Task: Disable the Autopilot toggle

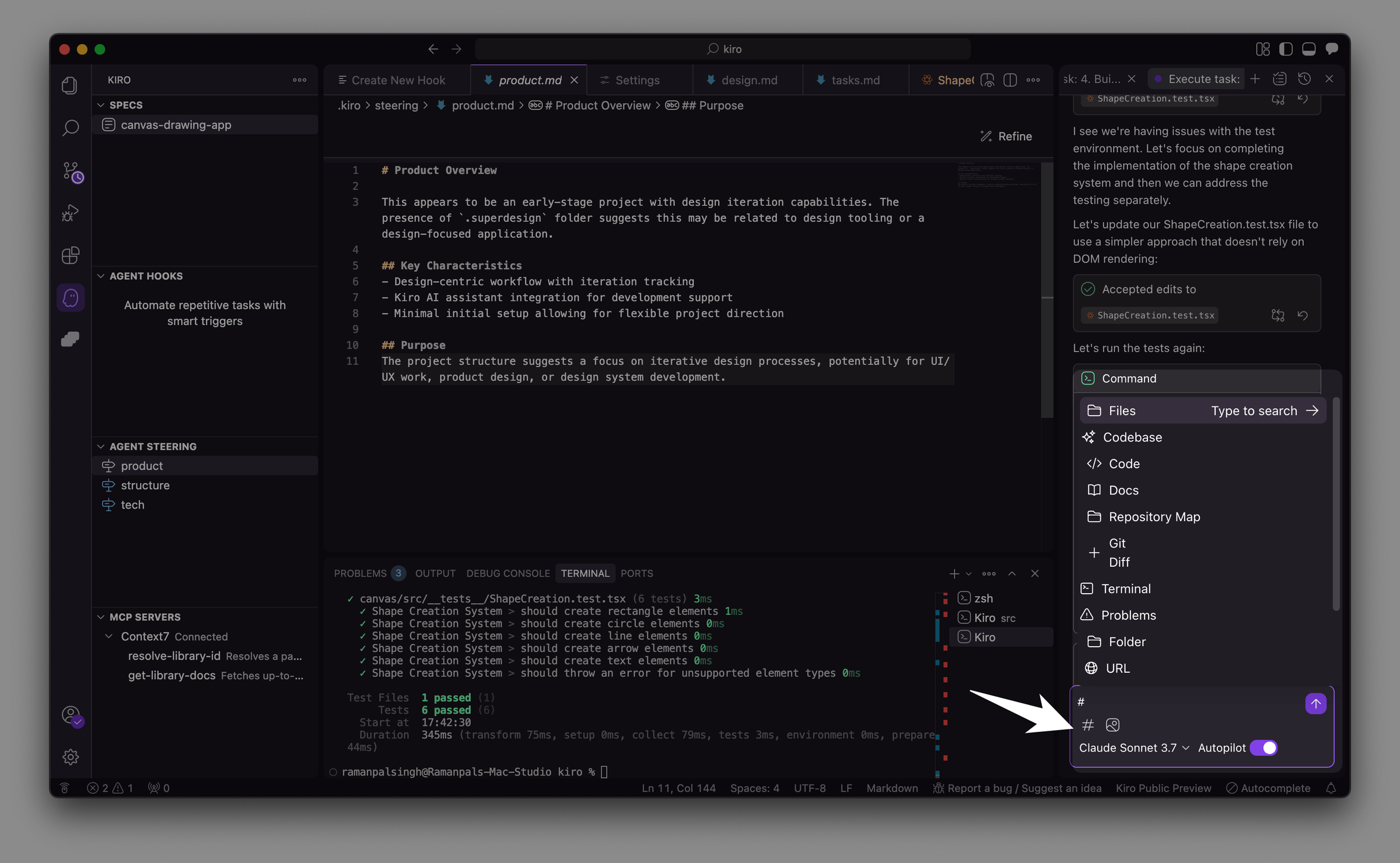Action: coord(1263,747)
